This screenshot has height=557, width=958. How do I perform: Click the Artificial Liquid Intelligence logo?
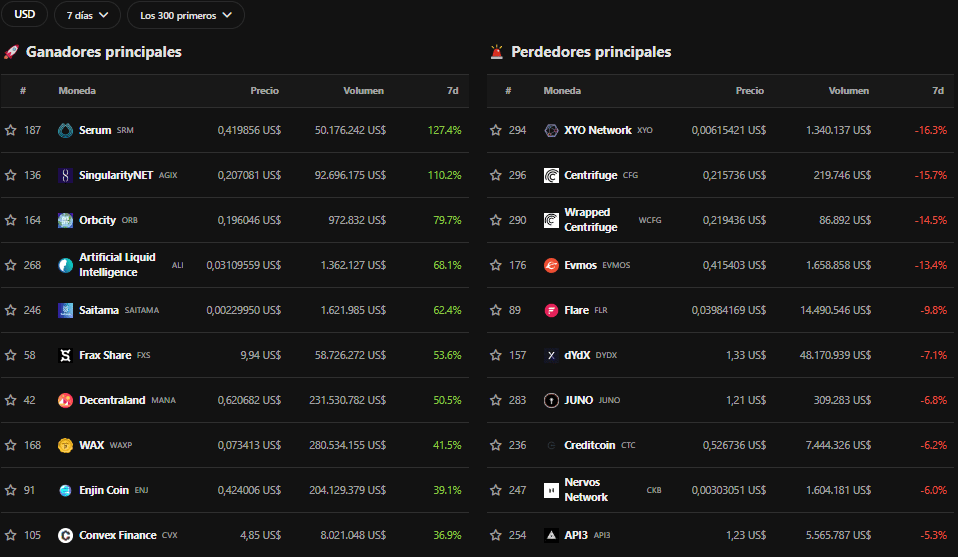(x=65, y=265)
